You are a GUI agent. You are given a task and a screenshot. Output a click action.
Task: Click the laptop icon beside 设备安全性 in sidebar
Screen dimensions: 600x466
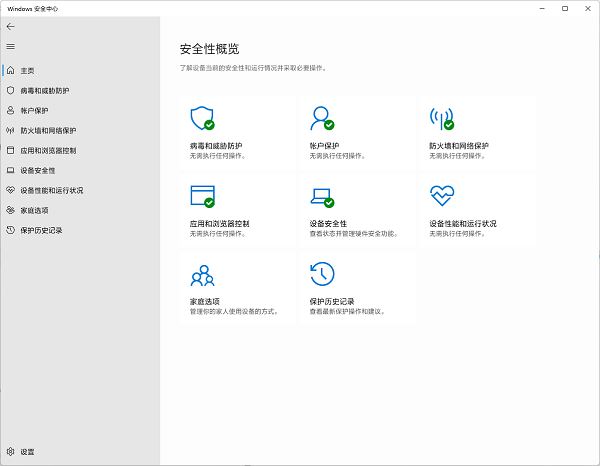(11, 170)
